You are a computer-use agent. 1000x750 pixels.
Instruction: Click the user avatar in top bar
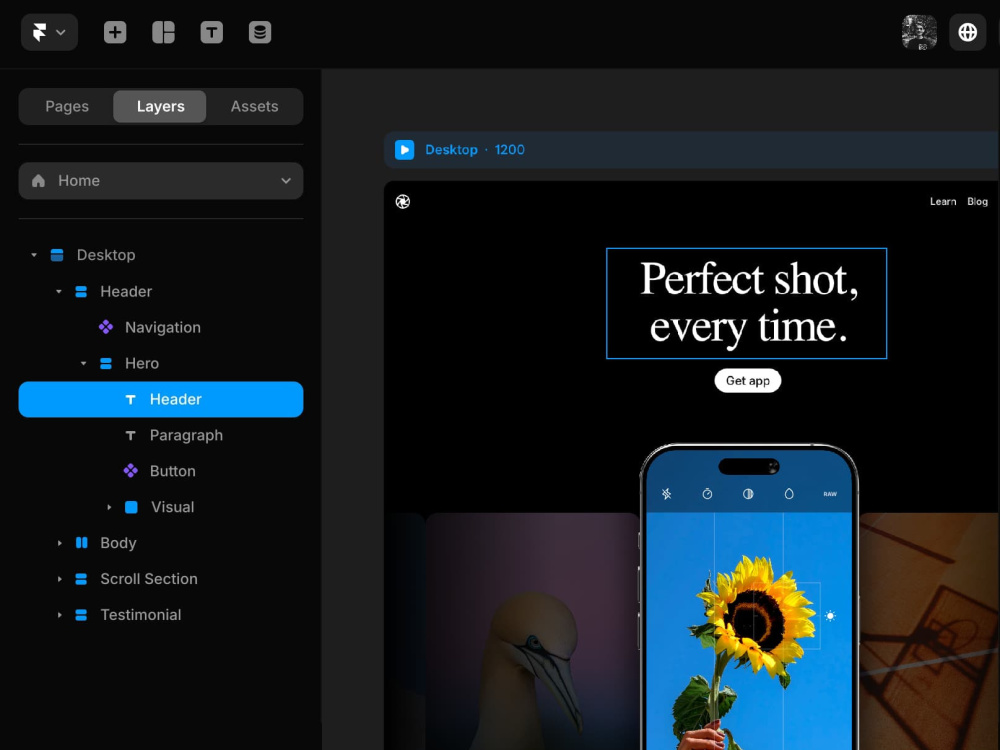pos(919,32)
